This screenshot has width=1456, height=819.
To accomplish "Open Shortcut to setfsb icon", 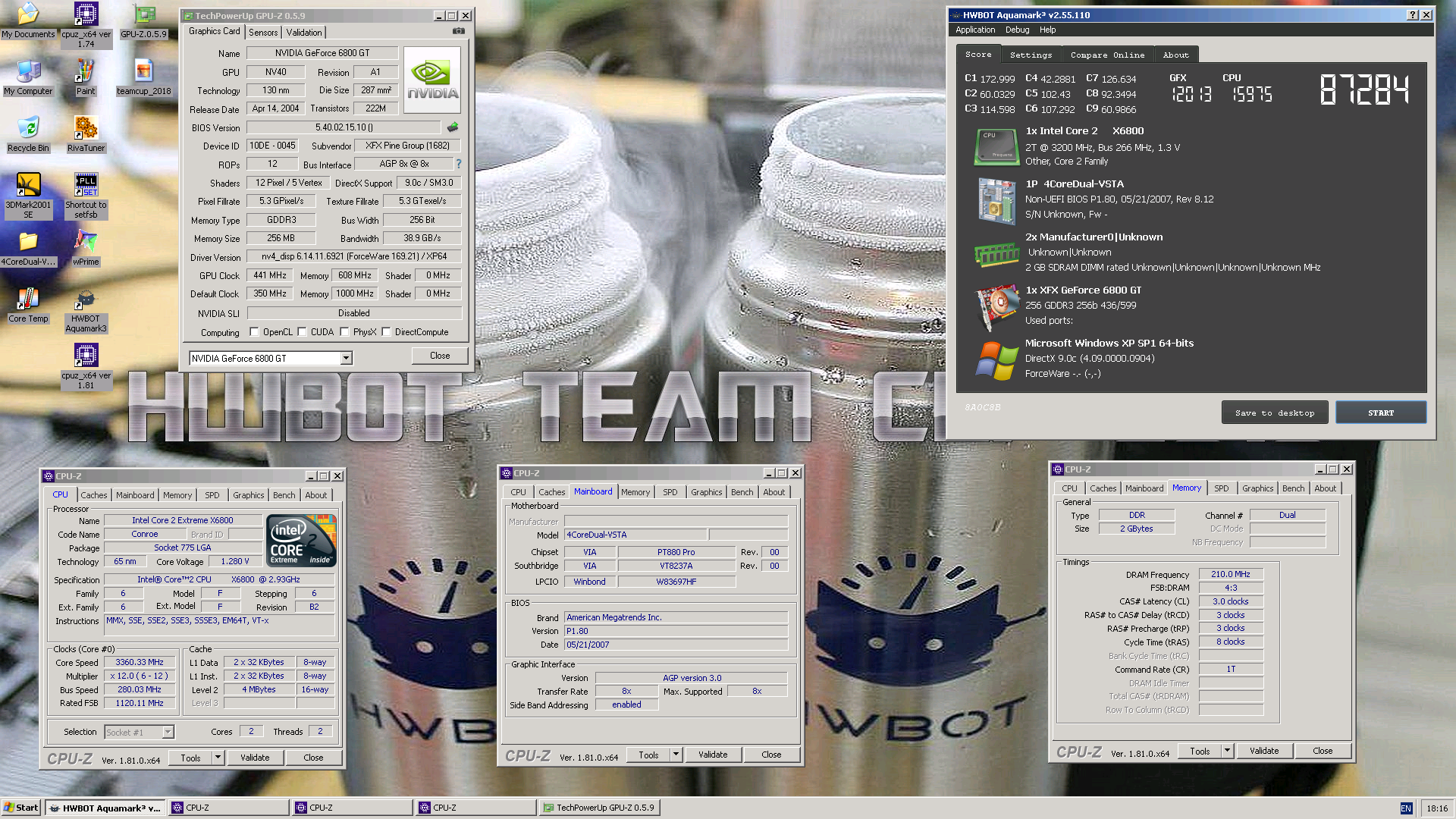I will coord(86,196).
